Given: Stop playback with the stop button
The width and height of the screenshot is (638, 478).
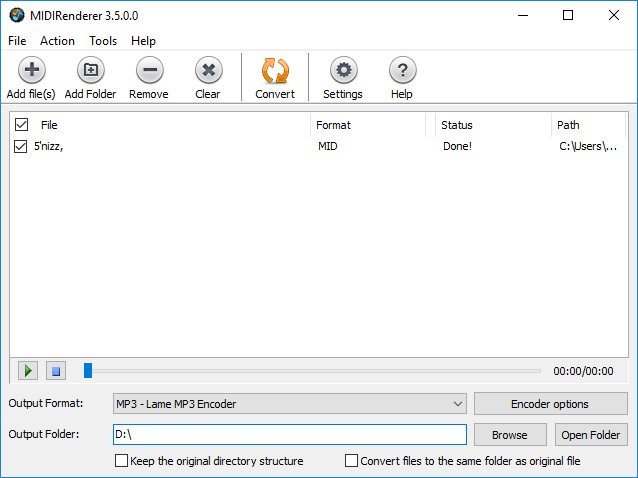Looking at the screenshot, I should click(x=56, y=371).
